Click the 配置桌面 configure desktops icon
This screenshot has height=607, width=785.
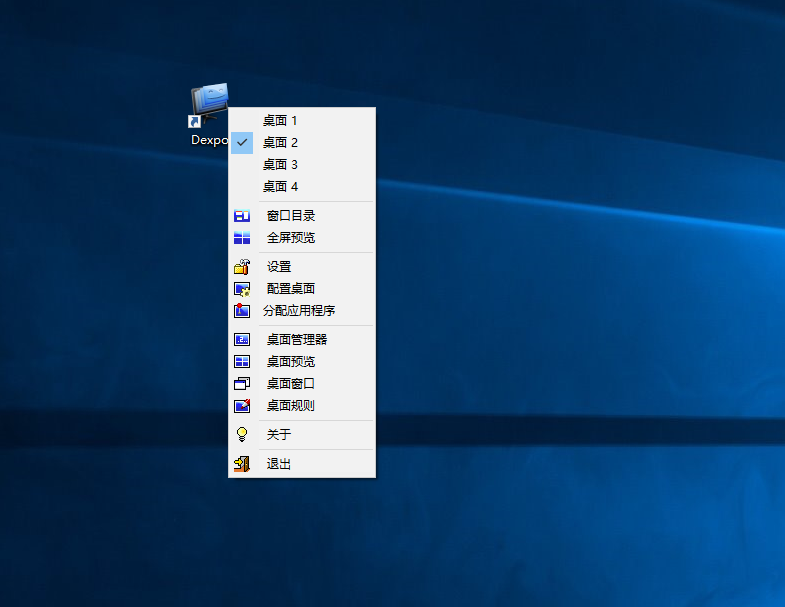242,289
